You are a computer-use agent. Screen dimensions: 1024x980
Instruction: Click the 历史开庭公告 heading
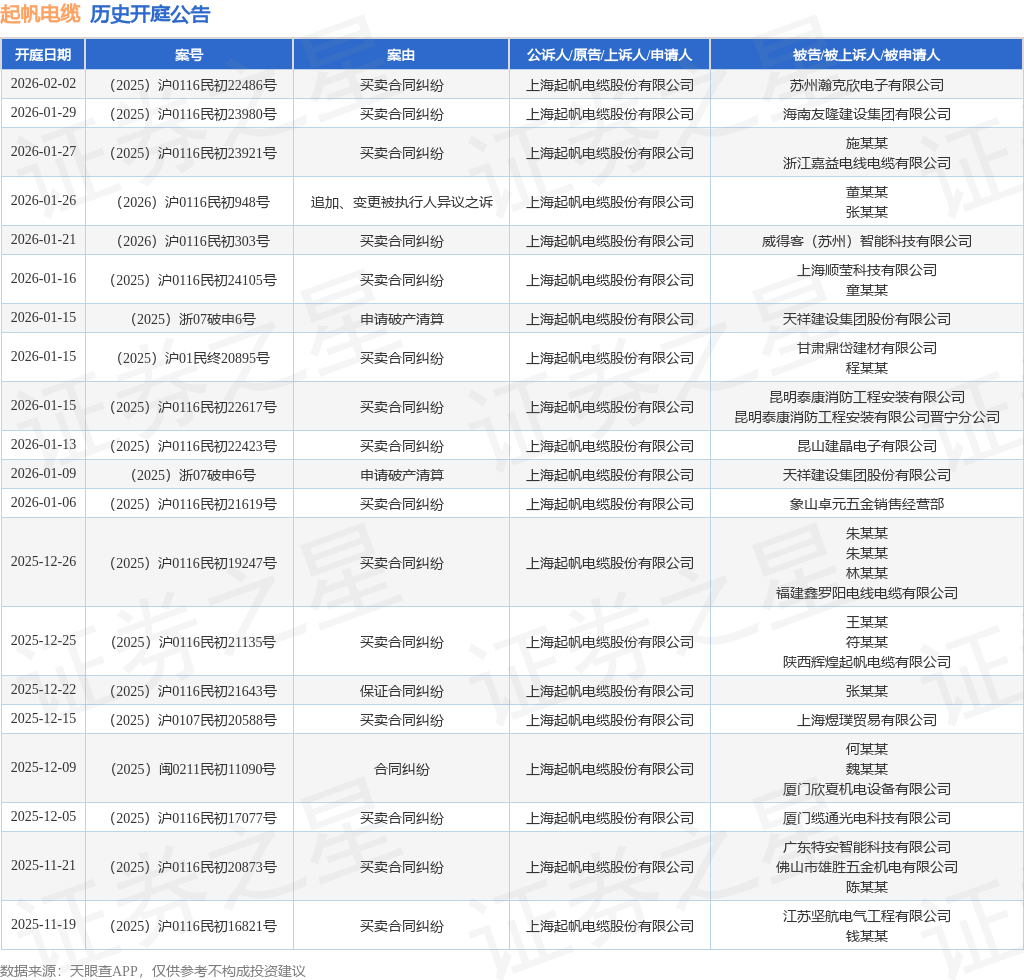pyautogui.click(x=150, y=14)
